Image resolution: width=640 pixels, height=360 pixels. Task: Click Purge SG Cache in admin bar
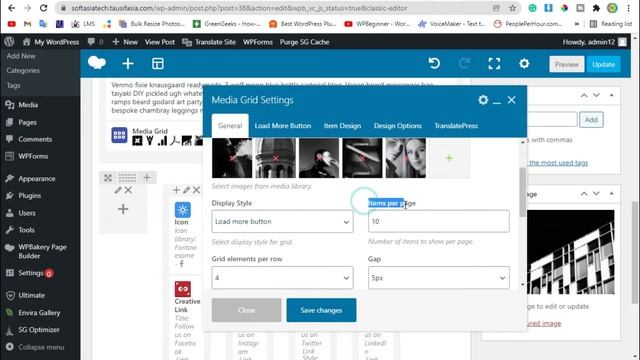click(304, 42)
